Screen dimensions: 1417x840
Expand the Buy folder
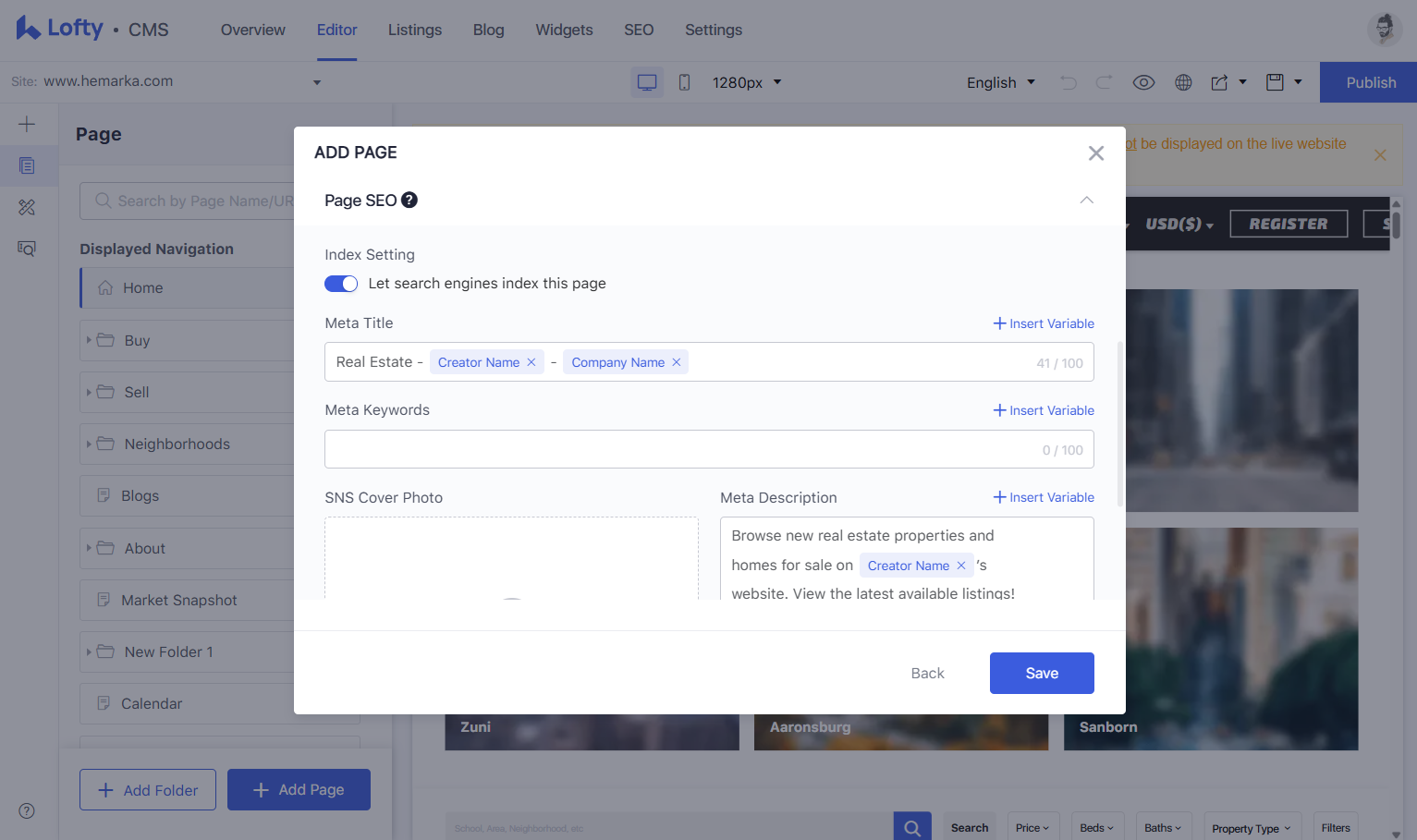coord(89,340)
